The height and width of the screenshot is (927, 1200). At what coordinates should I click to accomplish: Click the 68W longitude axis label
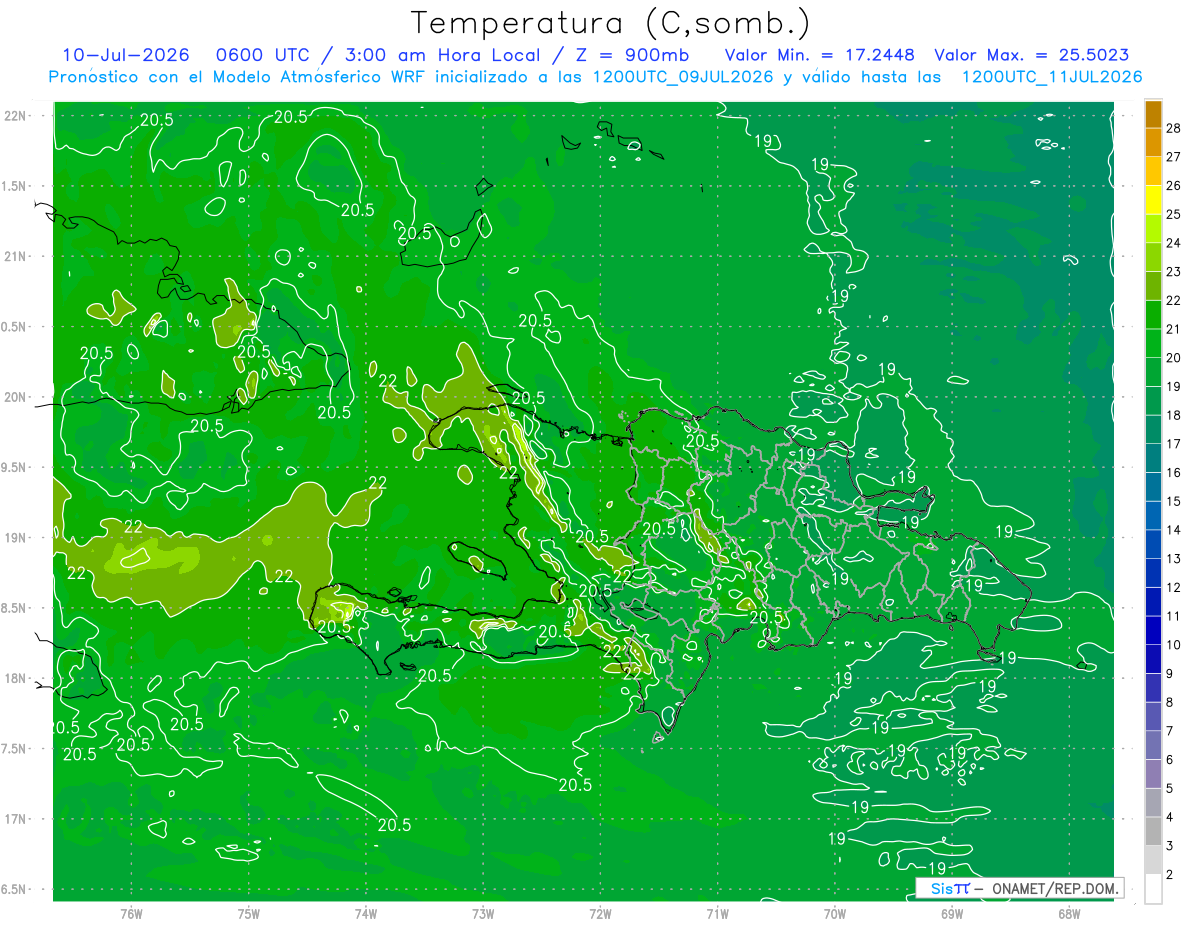pyautogui.click(x=1069, y=914)
